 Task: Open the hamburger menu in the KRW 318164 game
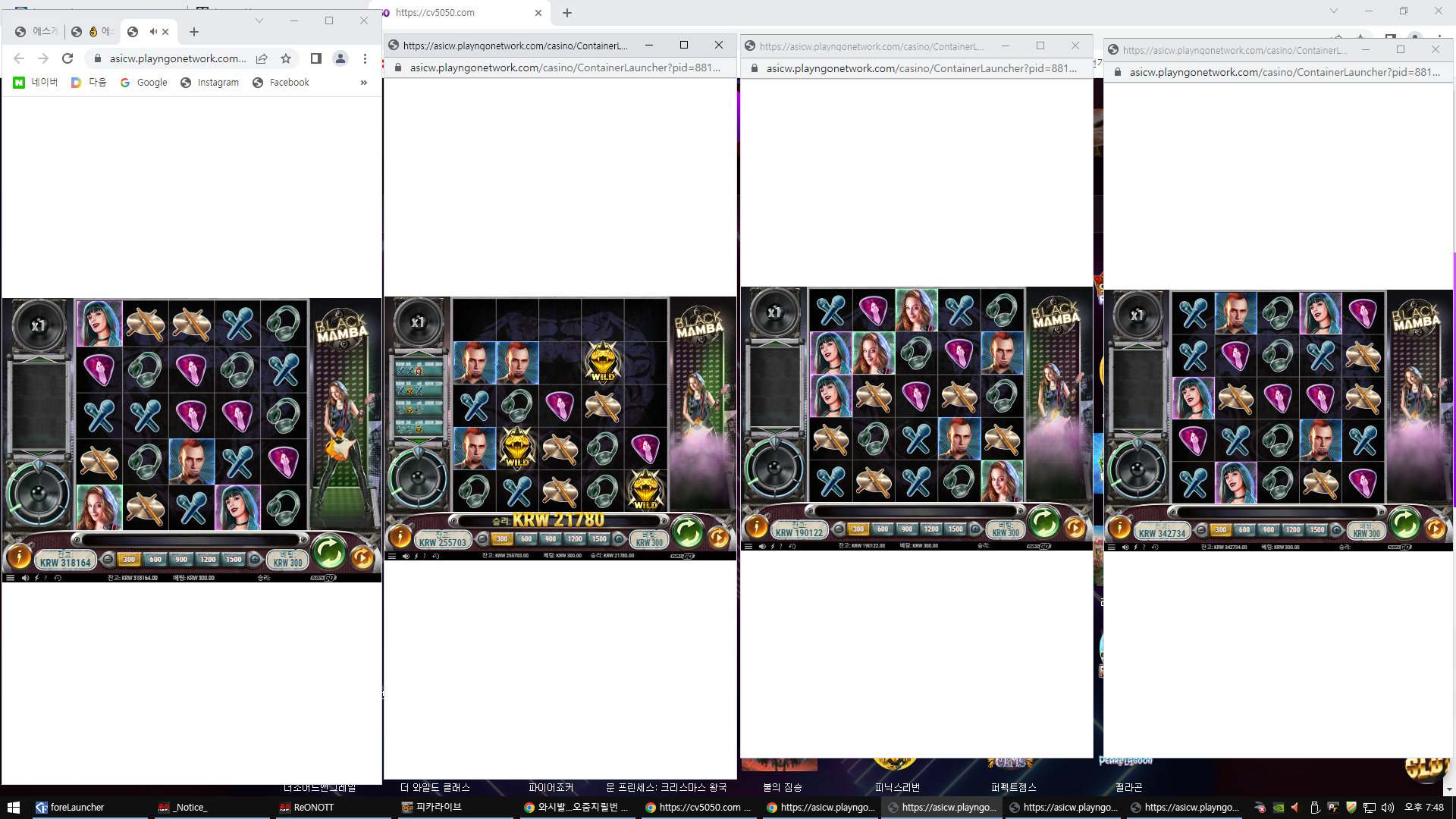click(x=10, y=578)
